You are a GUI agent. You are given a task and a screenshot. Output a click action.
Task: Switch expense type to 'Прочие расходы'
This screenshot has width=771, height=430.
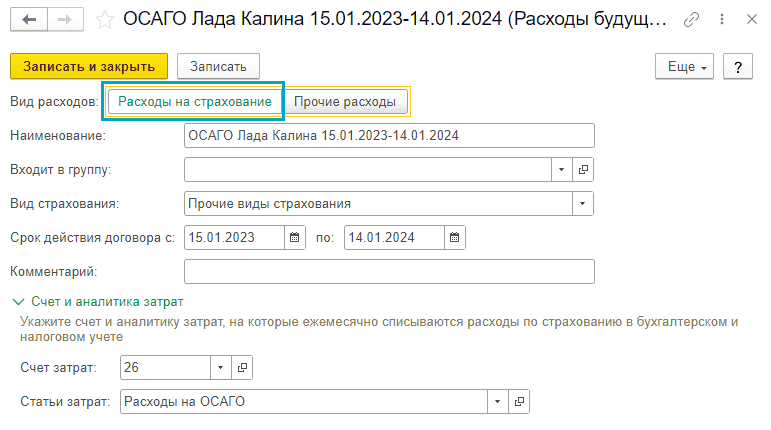tap(344, 102)
